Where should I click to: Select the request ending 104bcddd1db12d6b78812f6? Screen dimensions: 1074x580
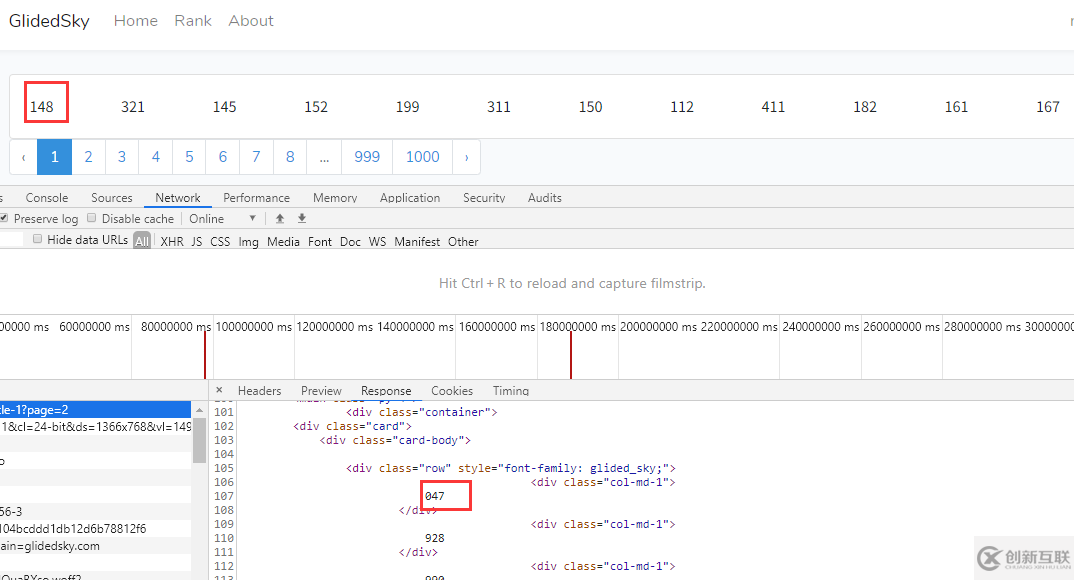tap(95, 529)
